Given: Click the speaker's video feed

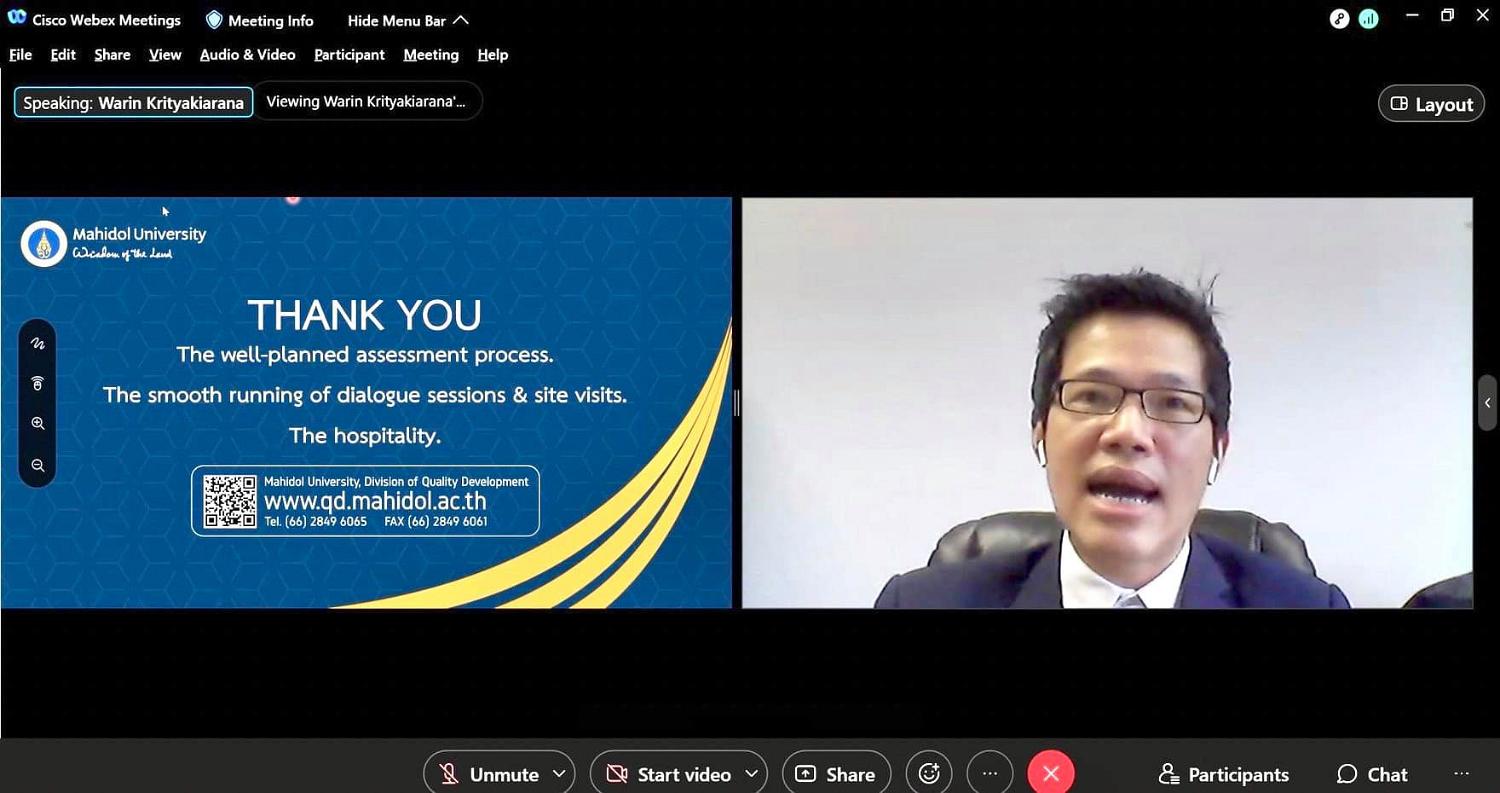Looking at the screenshot, I should [1107, 403].
